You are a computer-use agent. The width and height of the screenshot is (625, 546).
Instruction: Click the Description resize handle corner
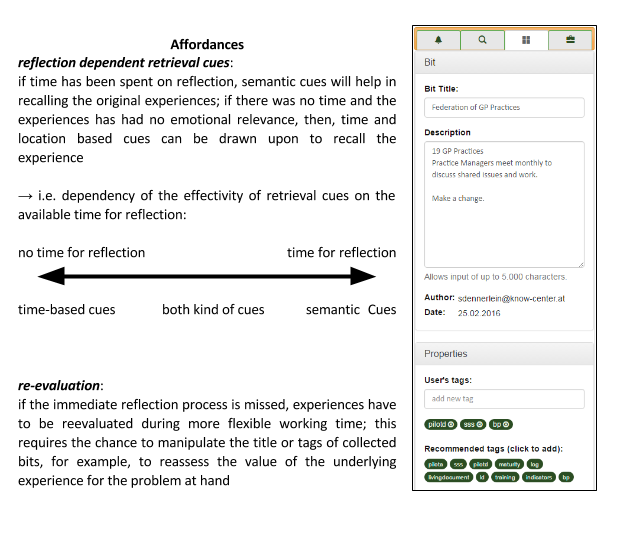click(581, 264)
